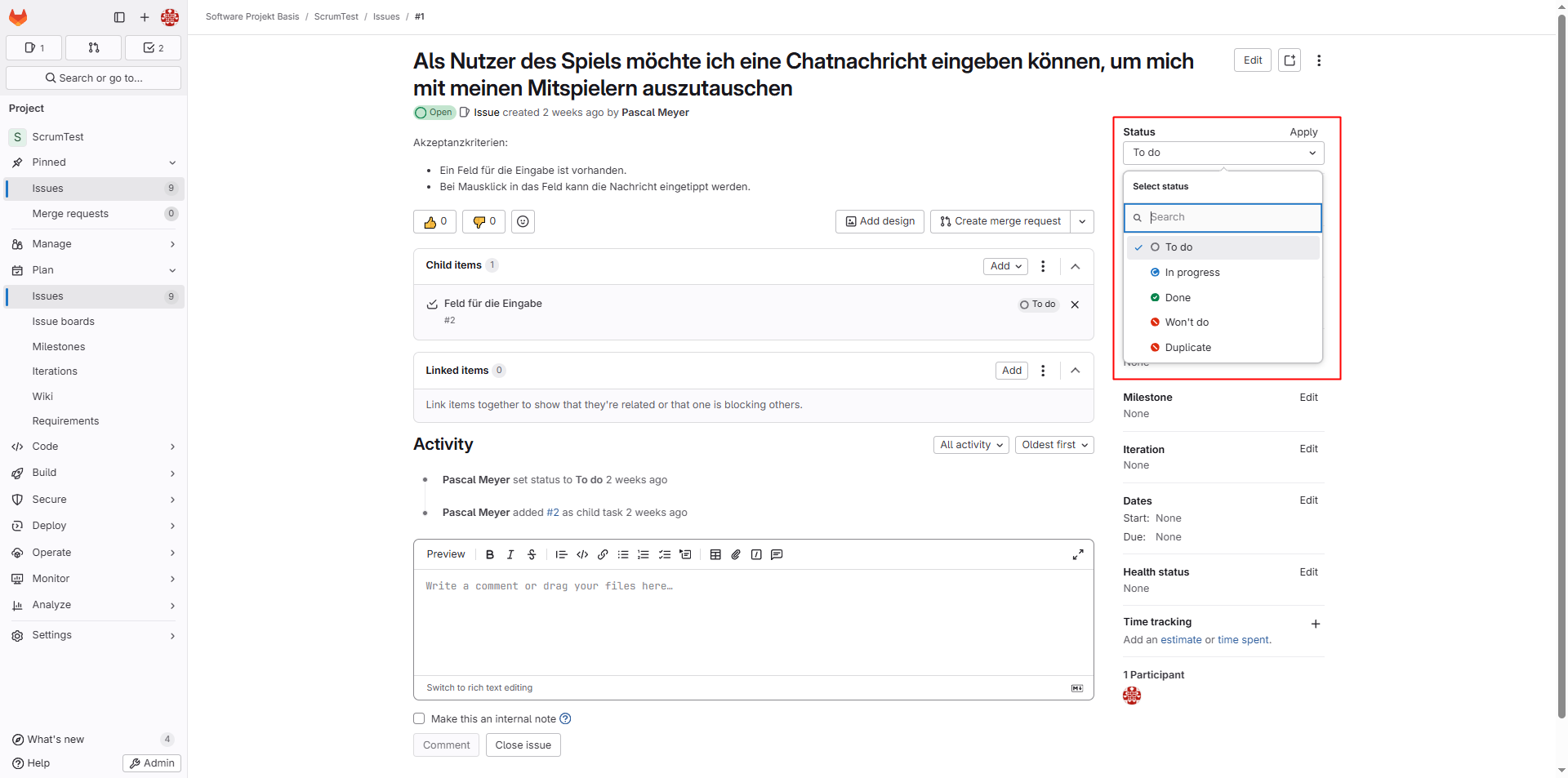Expand comment editor to full screen
Screen dimensions: 1568x778
pyautogui.click(x=1077, y=554)
